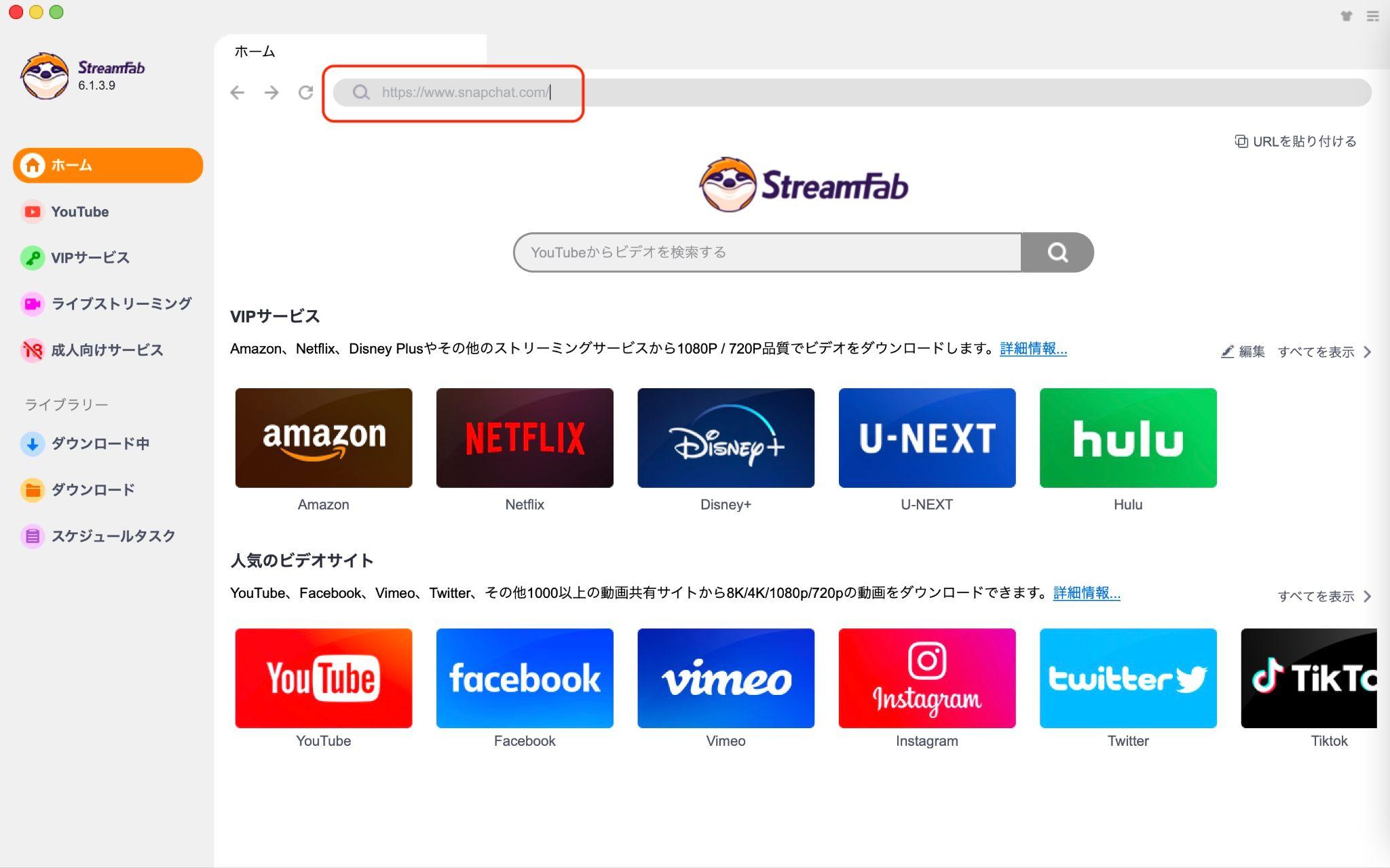The image size is (1390, 868).
Task: Click 詳細情報 link under 人気のビデオサイト
Action: point(1087,593)
